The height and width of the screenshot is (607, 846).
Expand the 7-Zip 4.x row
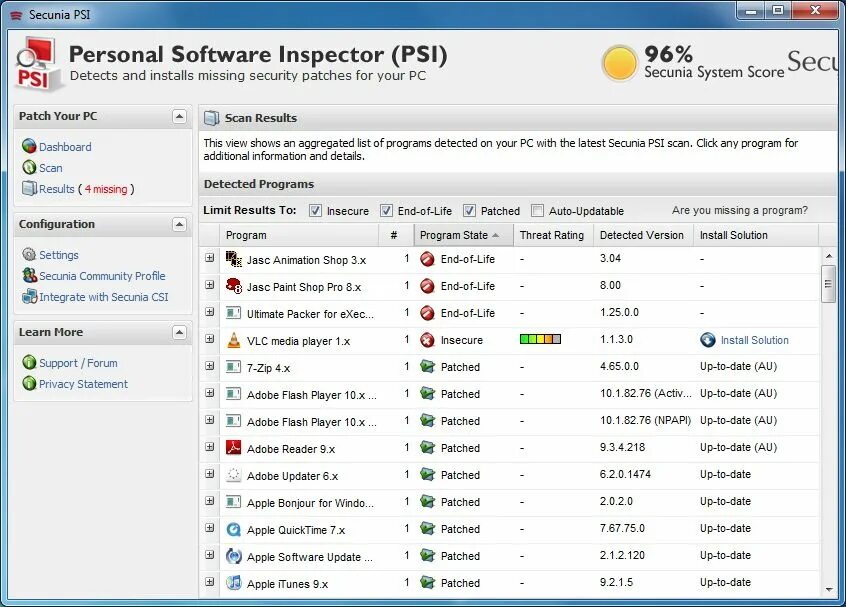210,366
